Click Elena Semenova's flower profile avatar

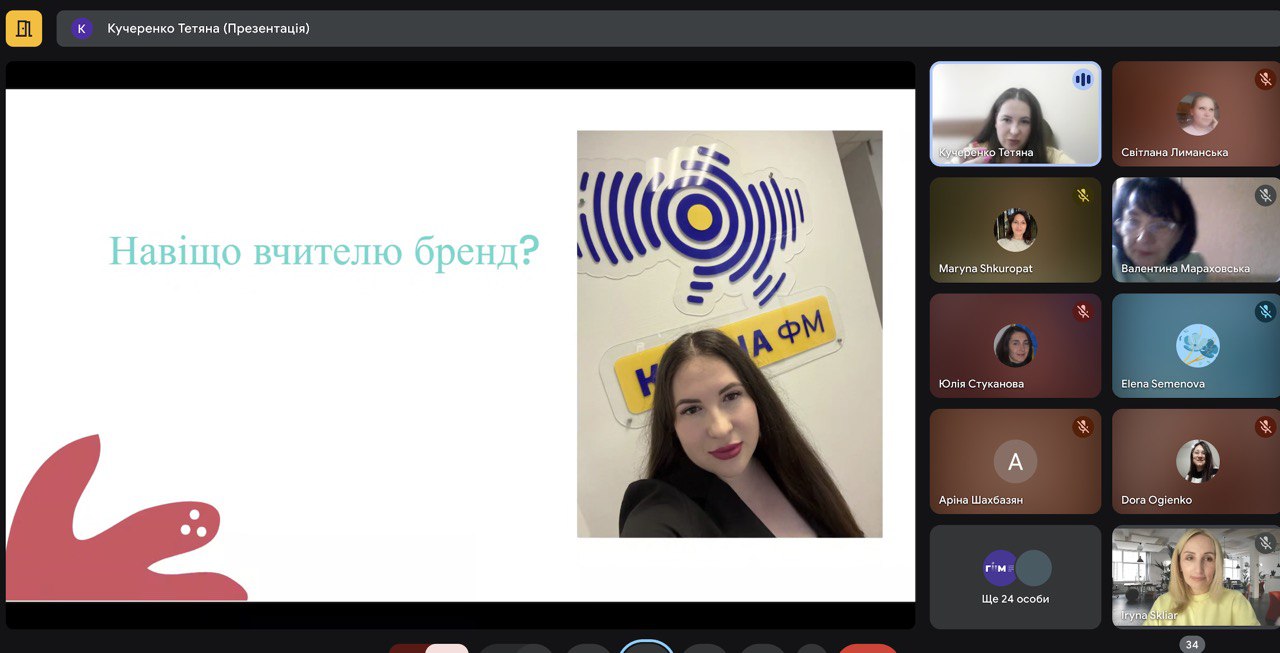(x=1197, y=346)
